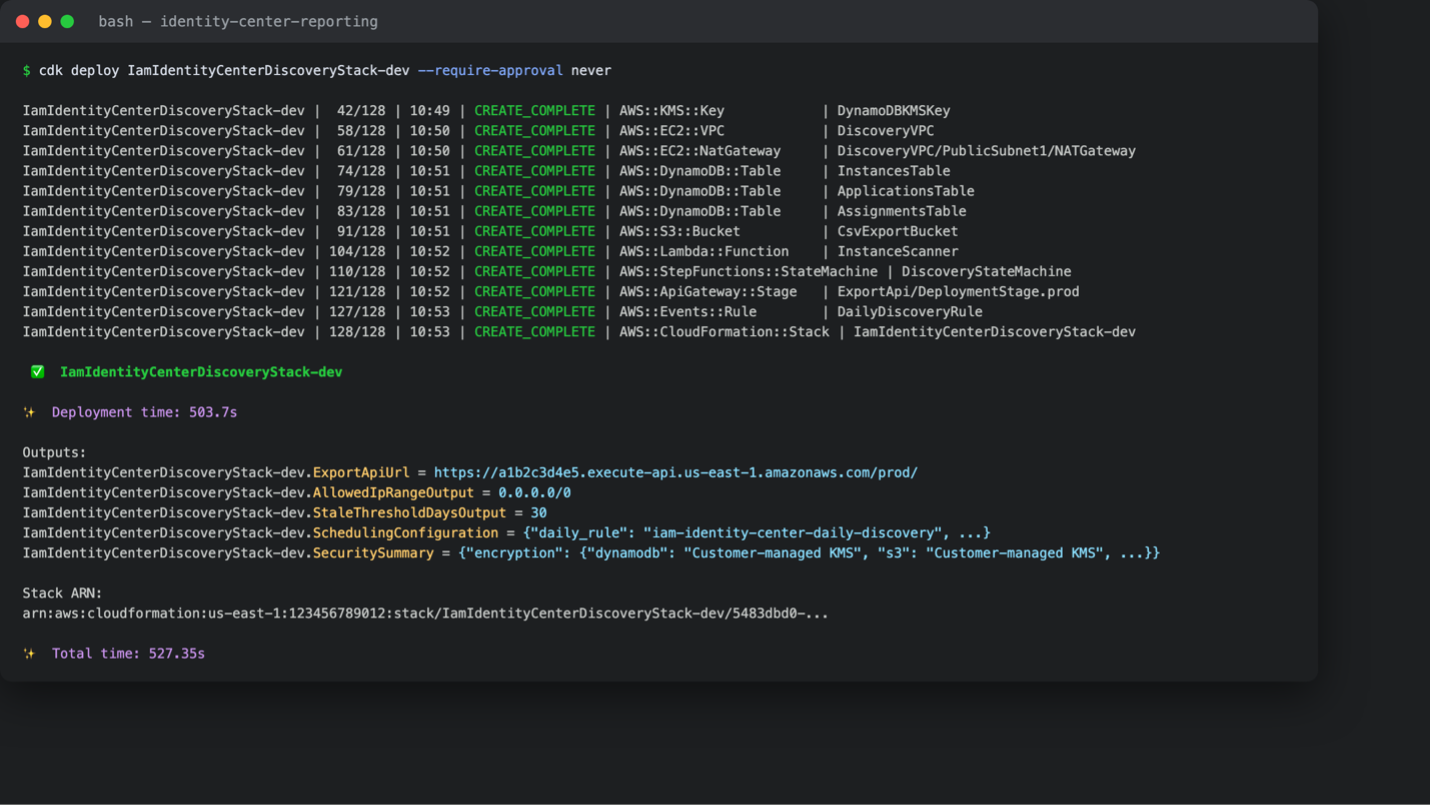
Task: Select the 'DailyDiscoveryRule' resource name
Action: [910, 311]
